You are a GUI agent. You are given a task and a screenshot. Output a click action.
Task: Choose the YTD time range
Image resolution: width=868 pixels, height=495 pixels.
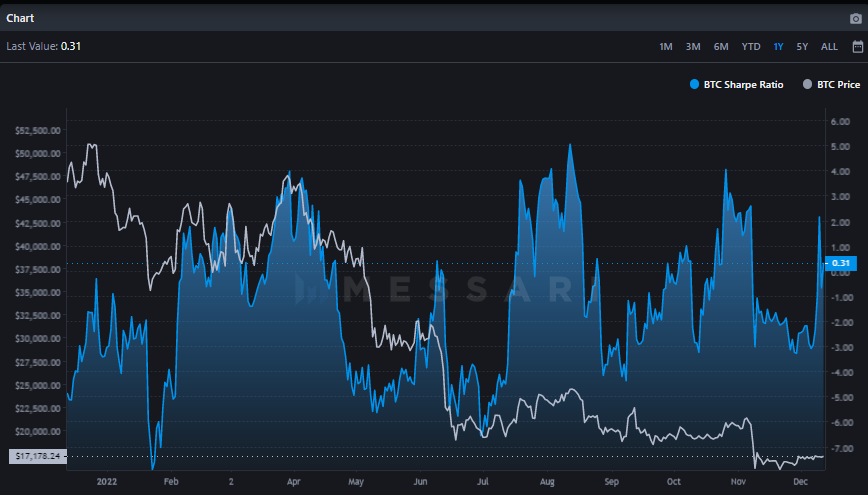click(x=751, y=47)
